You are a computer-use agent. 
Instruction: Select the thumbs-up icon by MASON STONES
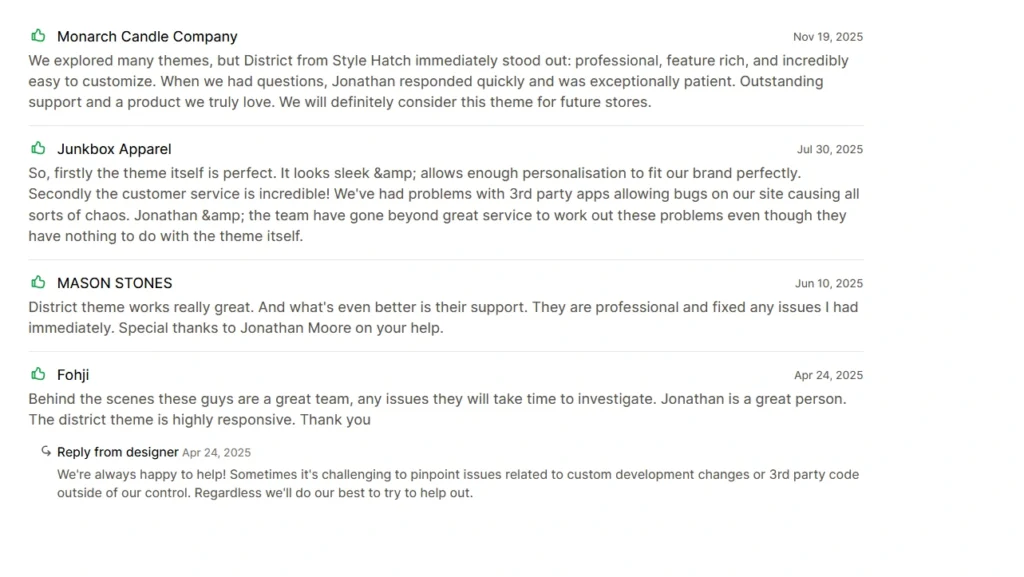pos(38,282)
